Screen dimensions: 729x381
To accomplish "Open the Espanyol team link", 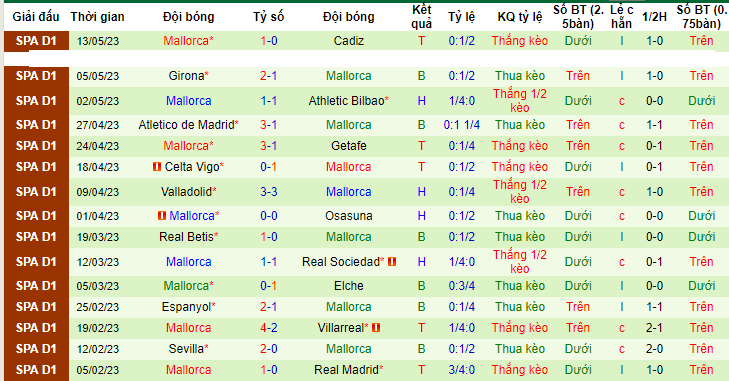I will pos(186,307).
